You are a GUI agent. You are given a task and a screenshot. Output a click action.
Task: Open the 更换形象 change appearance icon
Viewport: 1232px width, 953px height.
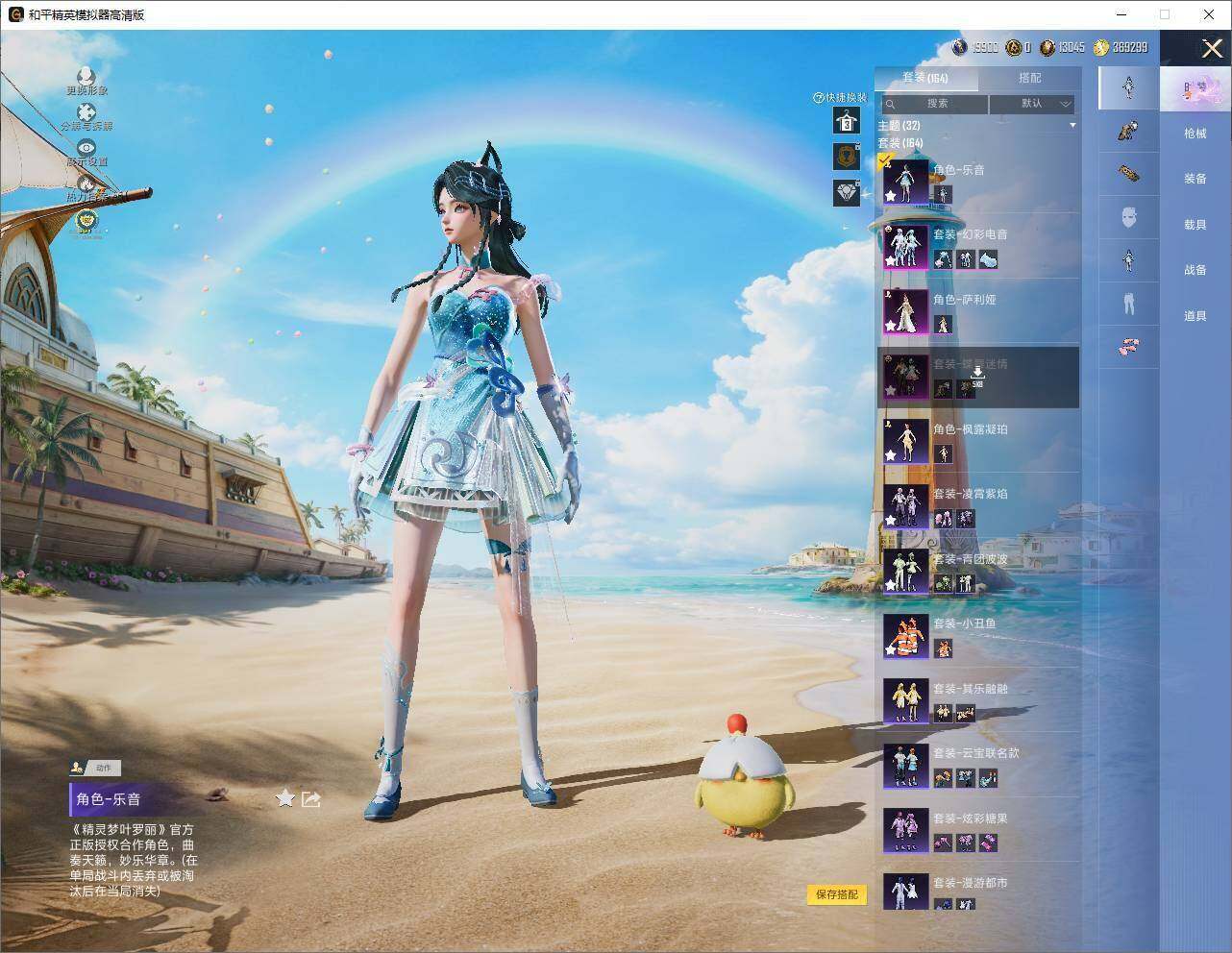pyautogui.click(x=86, y=76)
